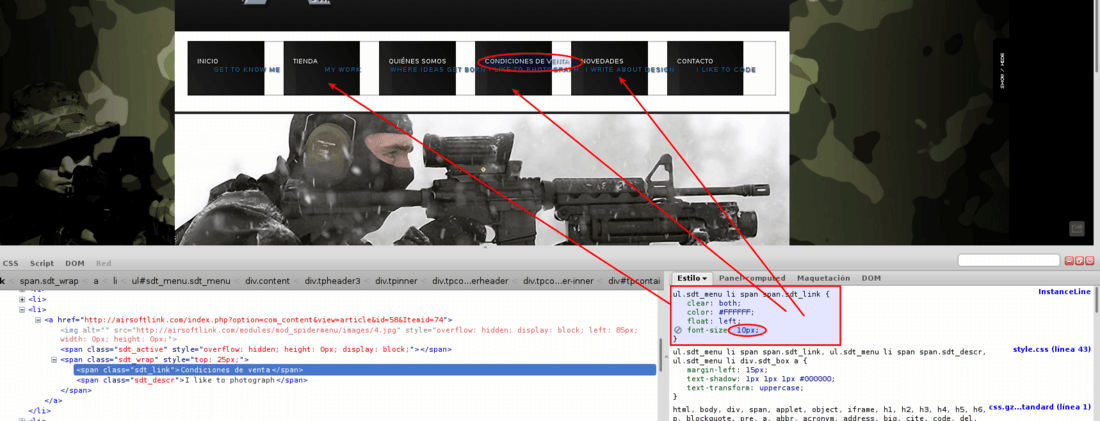Select div.content in the breadcrumb
The height and width of the screenshot is (421, 1100).
point(267,281)
